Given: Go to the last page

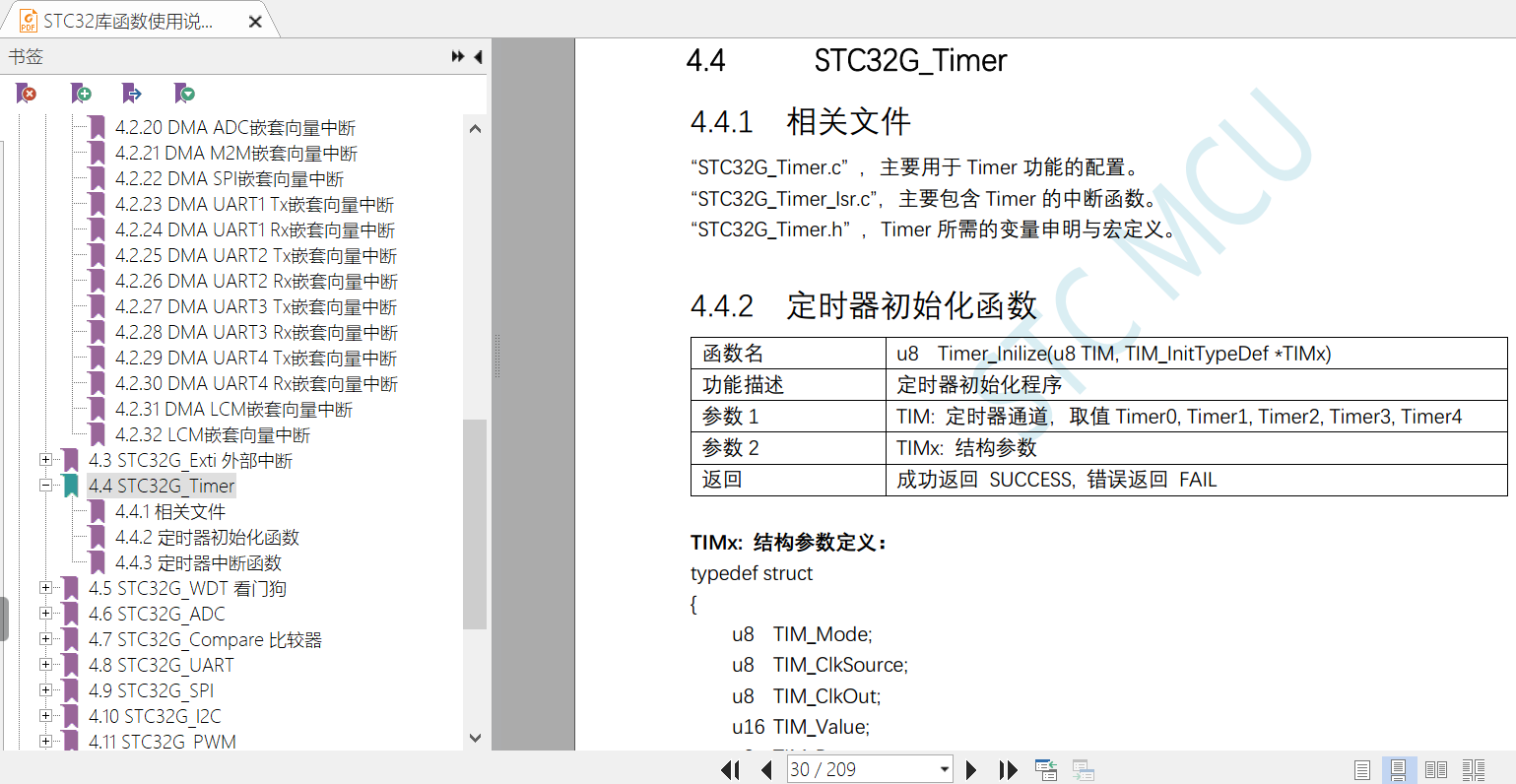Looking at the screenshot, I should tap(1008, 770).
